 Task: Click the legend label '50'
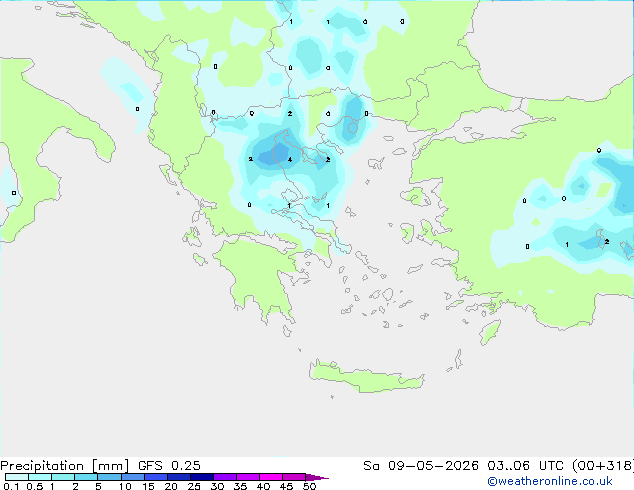pyautogui.click(x=309, y=486)
